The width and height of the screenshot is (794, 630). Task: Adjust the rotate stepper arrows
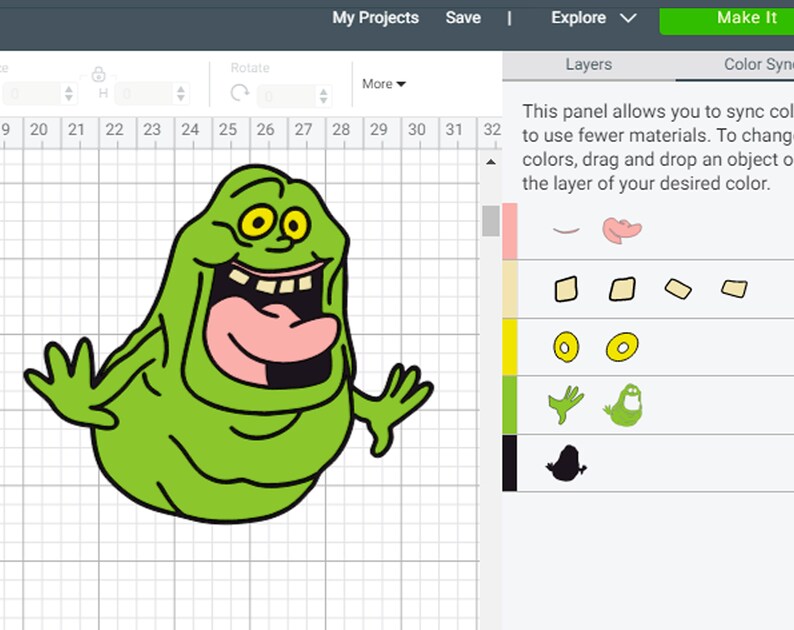324,95
